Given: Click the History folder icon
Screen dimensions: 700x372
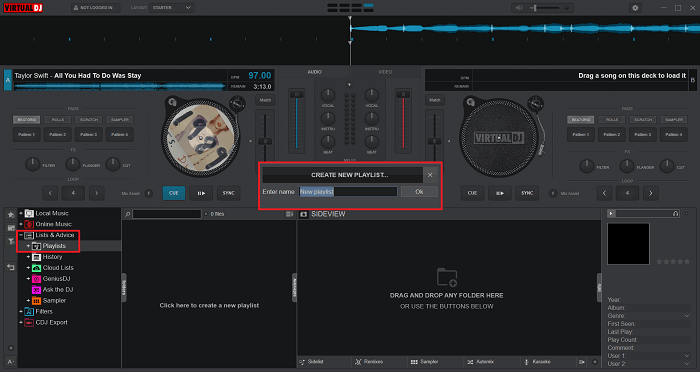Looking at the screenshot, I should [37, 257].
